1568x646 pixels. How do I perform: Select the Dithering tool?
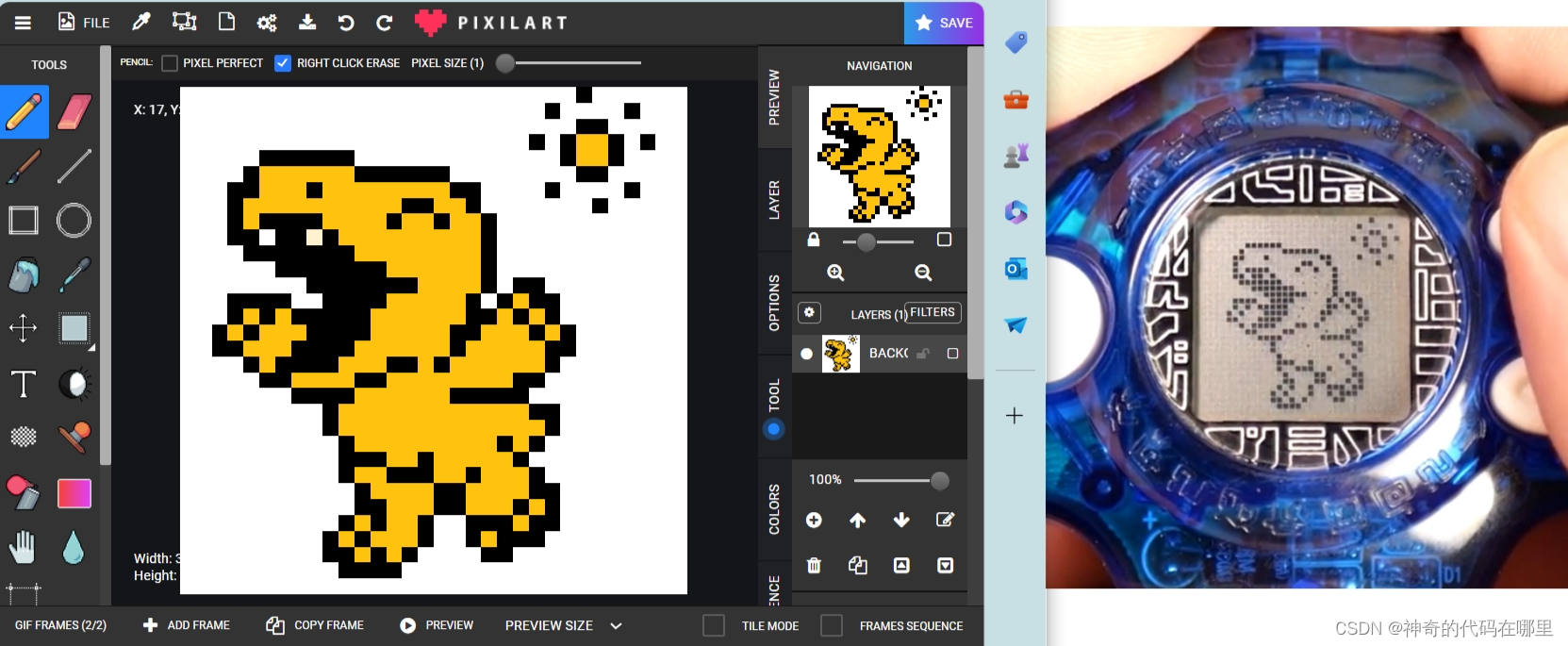[24, 438]
